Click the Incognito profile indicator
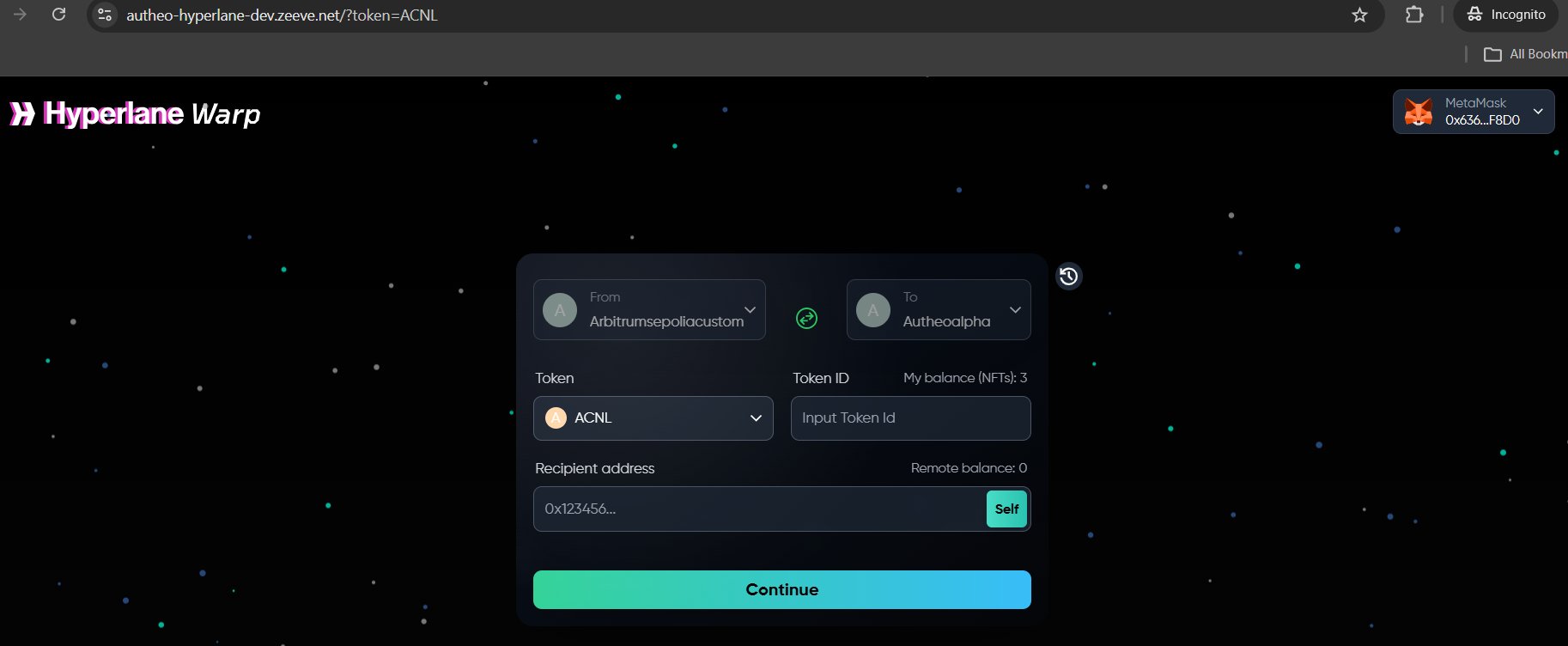This screenshot has height=646, width=1568. [1506, 15]
